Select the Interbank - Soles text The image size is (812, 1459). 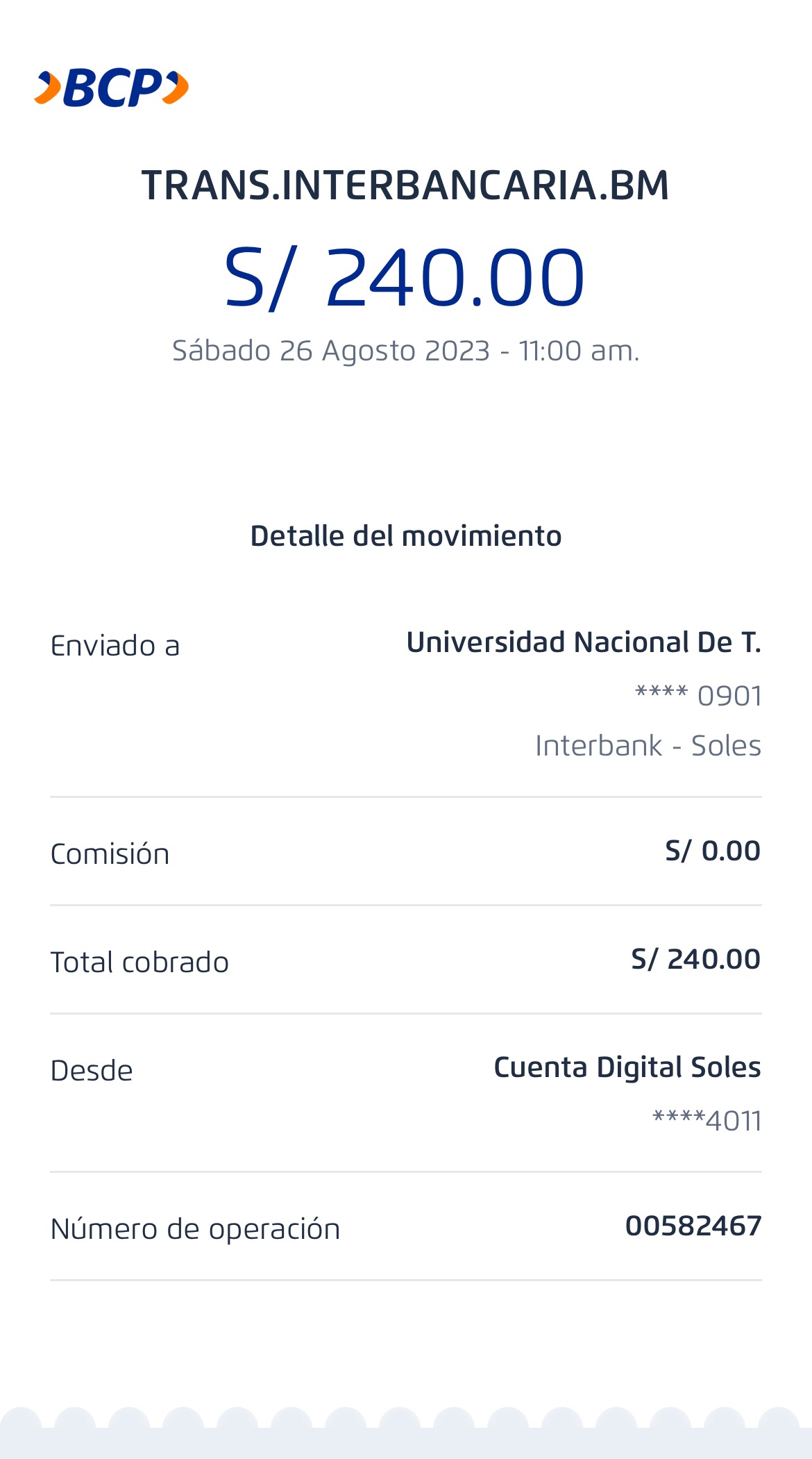(x=648, y=746)
